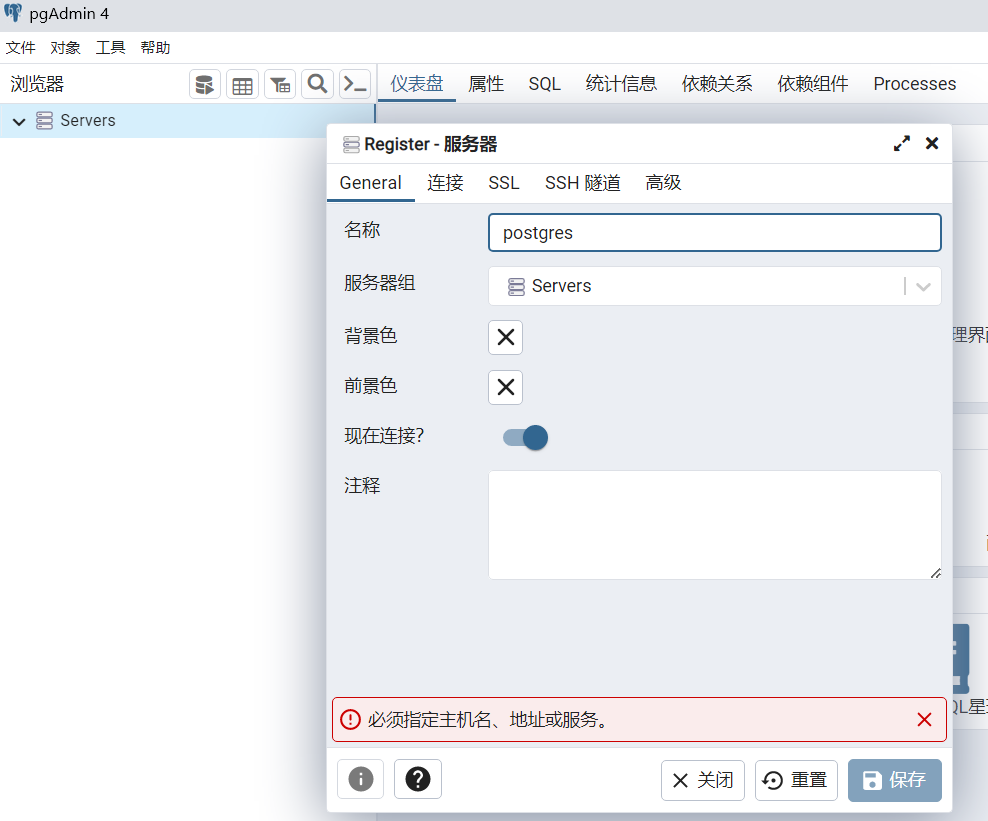The image size is (988, 821).
Task: Open the info button in dialog footer
Action: pos(360,779)
